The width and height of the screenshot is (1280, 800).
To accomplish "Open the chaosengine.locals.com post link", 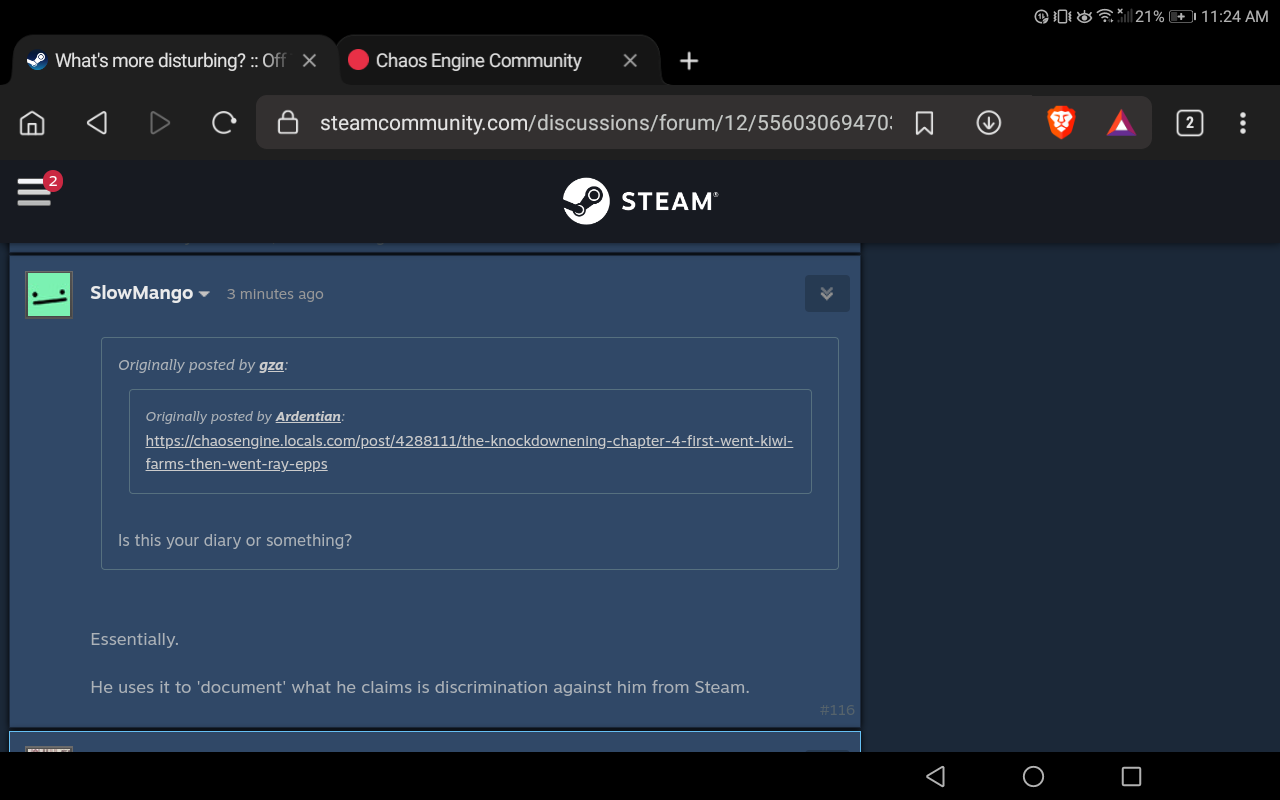I will click(x=469, y=452).
